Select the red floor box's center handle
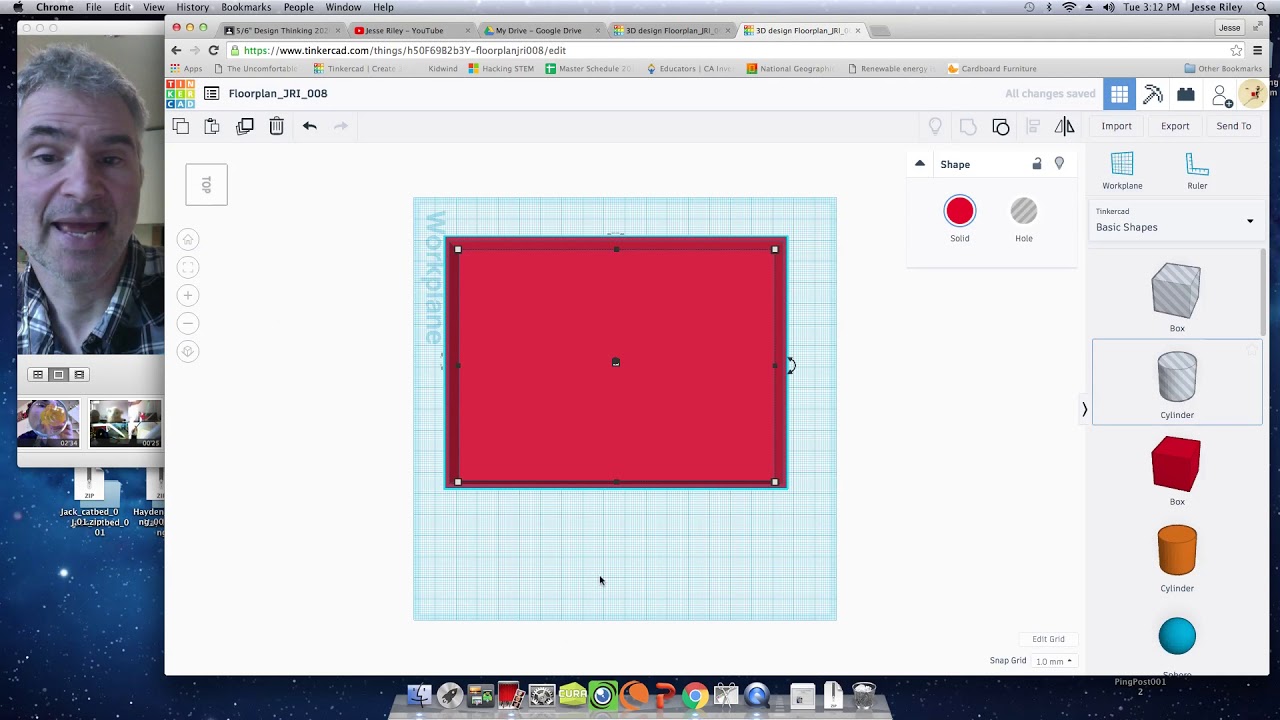The image size is (1280, 720). coord(616,362)
